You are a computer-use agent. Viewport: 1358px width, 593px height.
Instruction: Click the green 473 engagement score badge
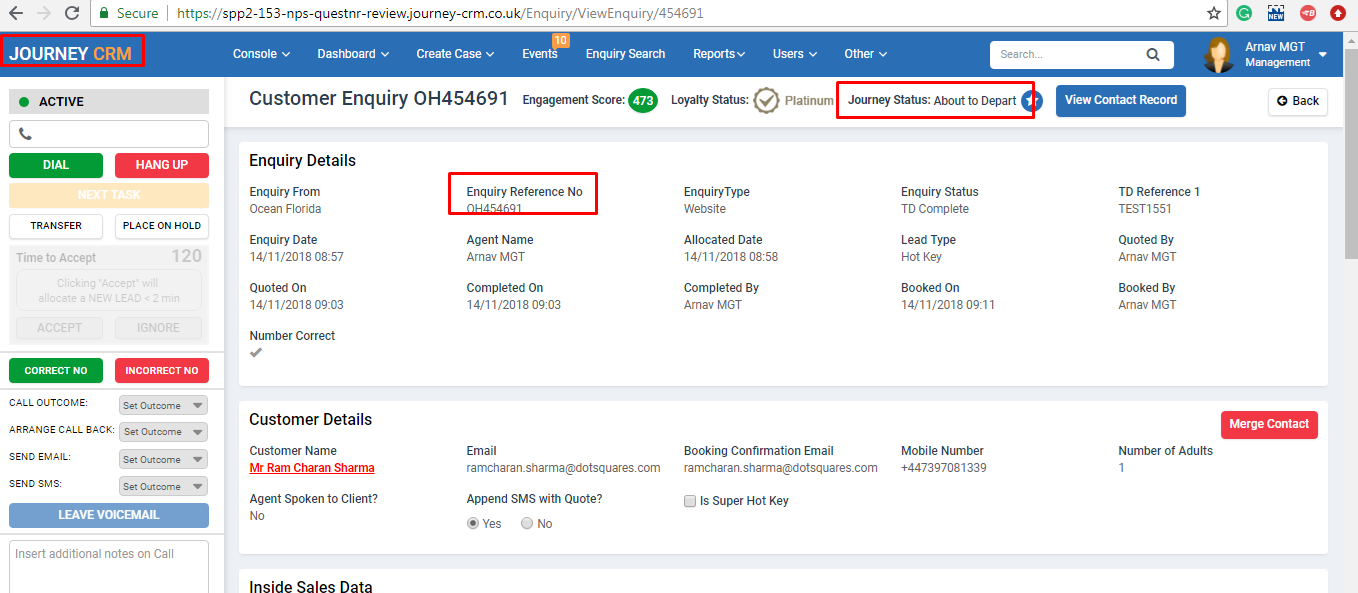click(x=643, y=101)
